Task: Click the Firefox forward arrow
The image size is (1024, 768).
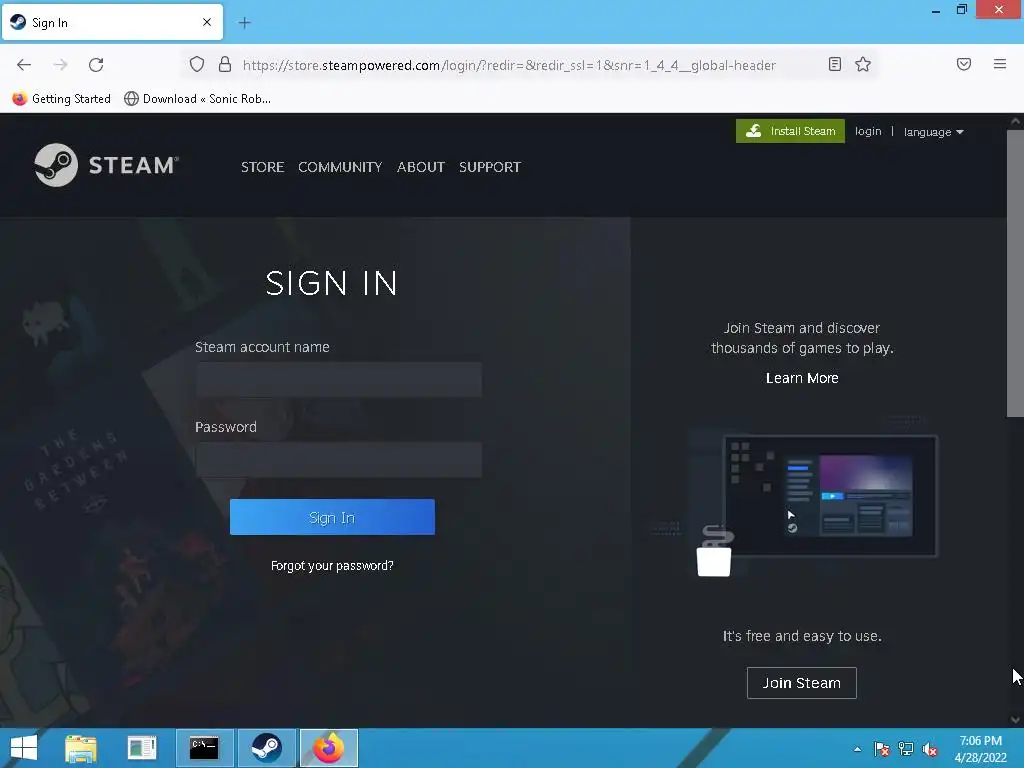Action: coord(60,65)
